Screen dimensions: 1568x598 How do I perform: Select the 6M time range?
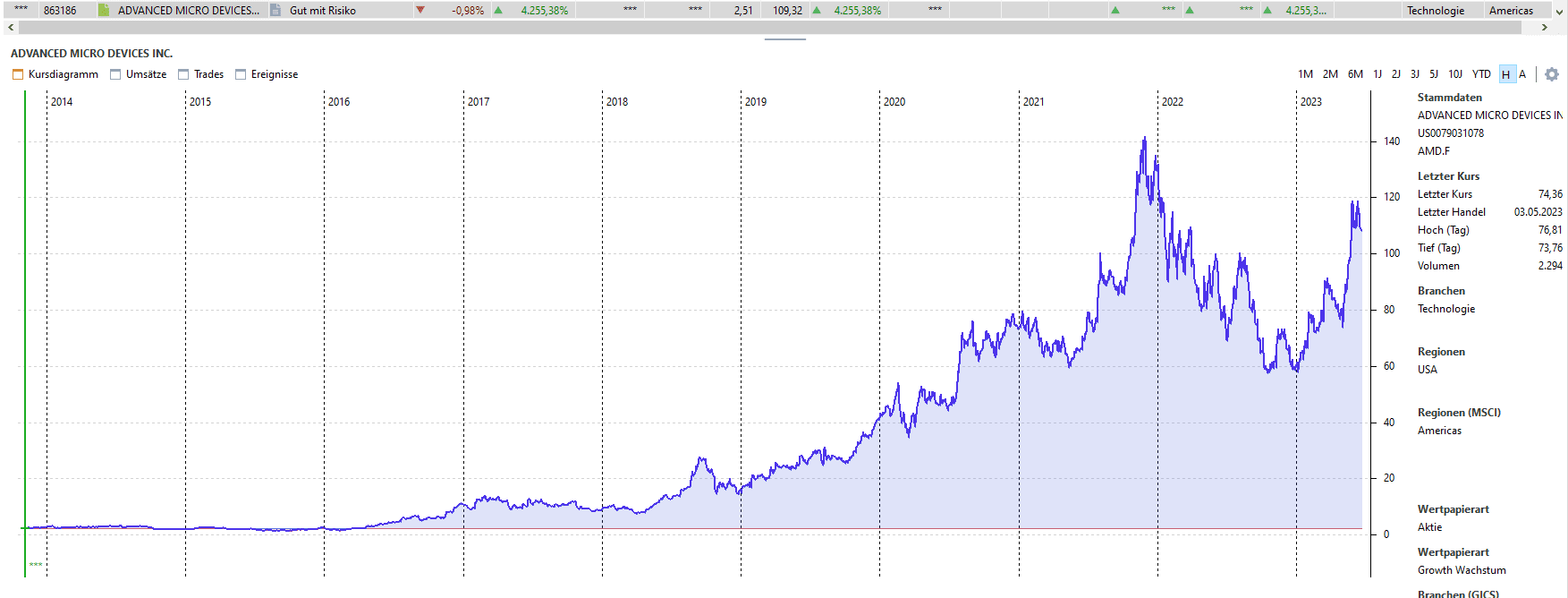[1356, 74]
